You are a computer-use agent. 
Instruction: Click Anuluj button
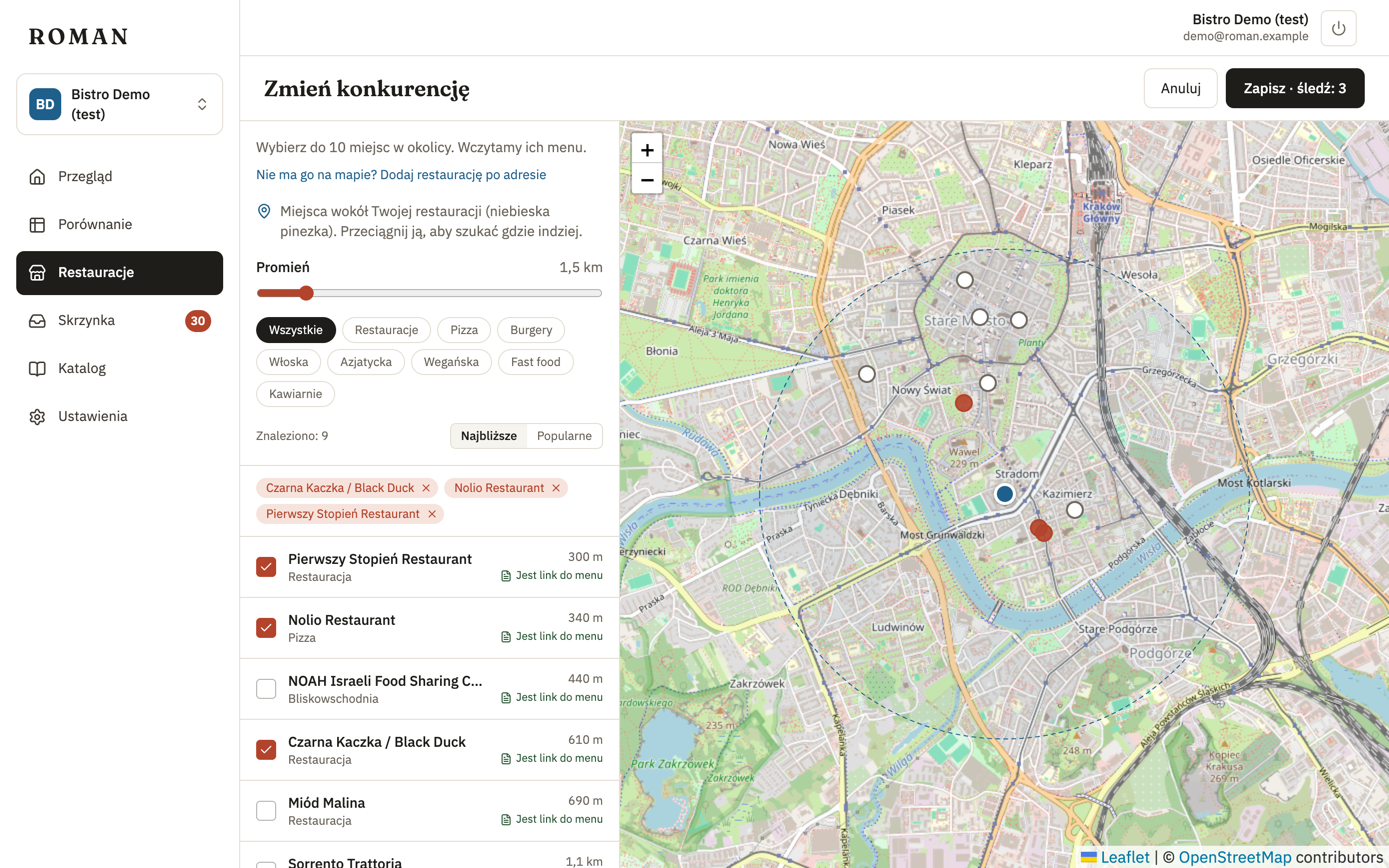click(1180, 88)
